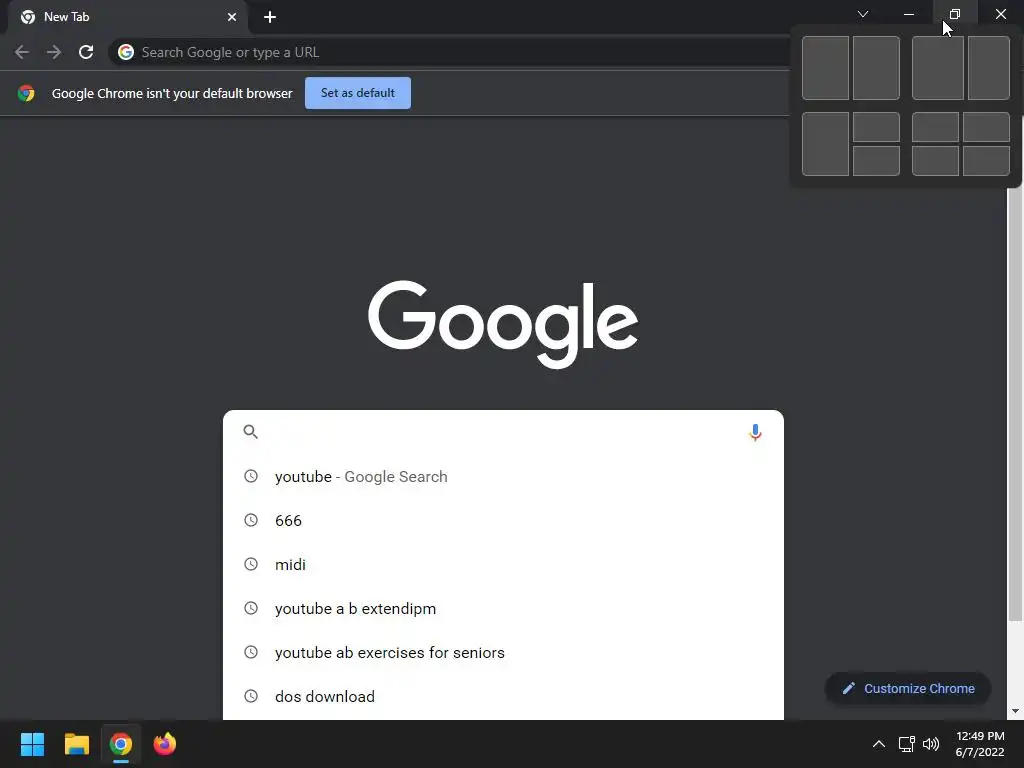This screenshot has width=1024, height=768.
Task: Choose left half of the first snap layout
Action: pyautogui.click(x=825, y=68)
